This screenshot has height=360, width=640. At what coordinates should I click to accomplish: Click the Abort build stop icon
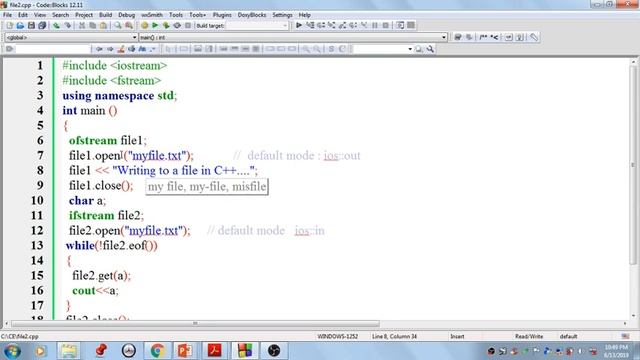[x=188, y=25]
